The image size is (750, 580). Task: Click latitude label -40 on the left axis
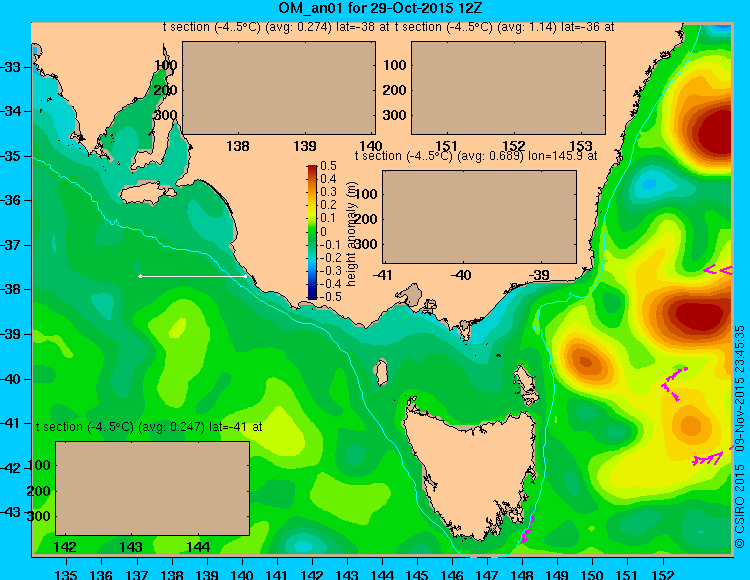pos(11,379)
